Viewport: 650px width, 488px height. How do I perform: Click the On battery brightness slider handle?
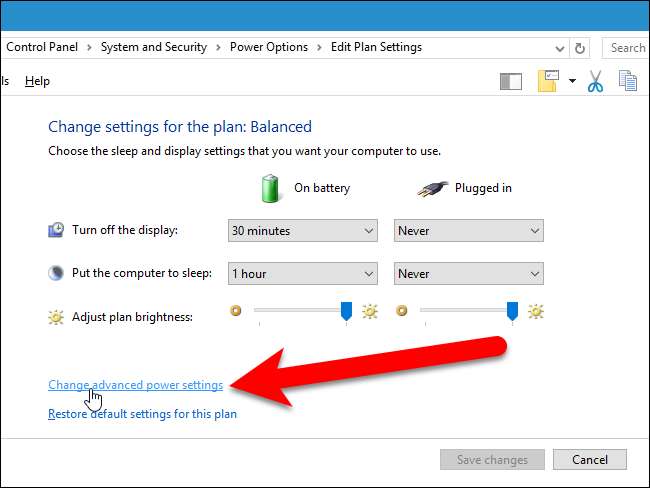(x=346, y=313)
